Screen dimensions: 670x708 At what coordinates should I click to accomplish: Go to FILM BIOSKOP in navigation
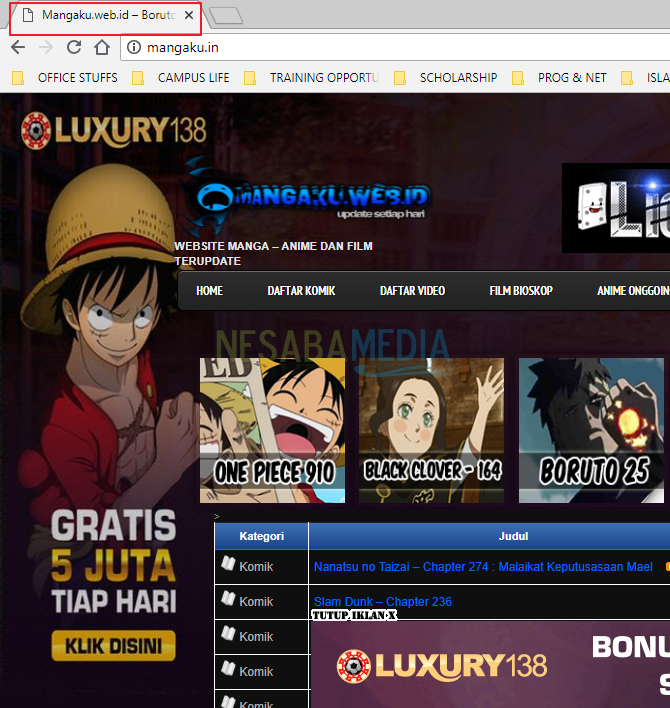pos(520,291)
